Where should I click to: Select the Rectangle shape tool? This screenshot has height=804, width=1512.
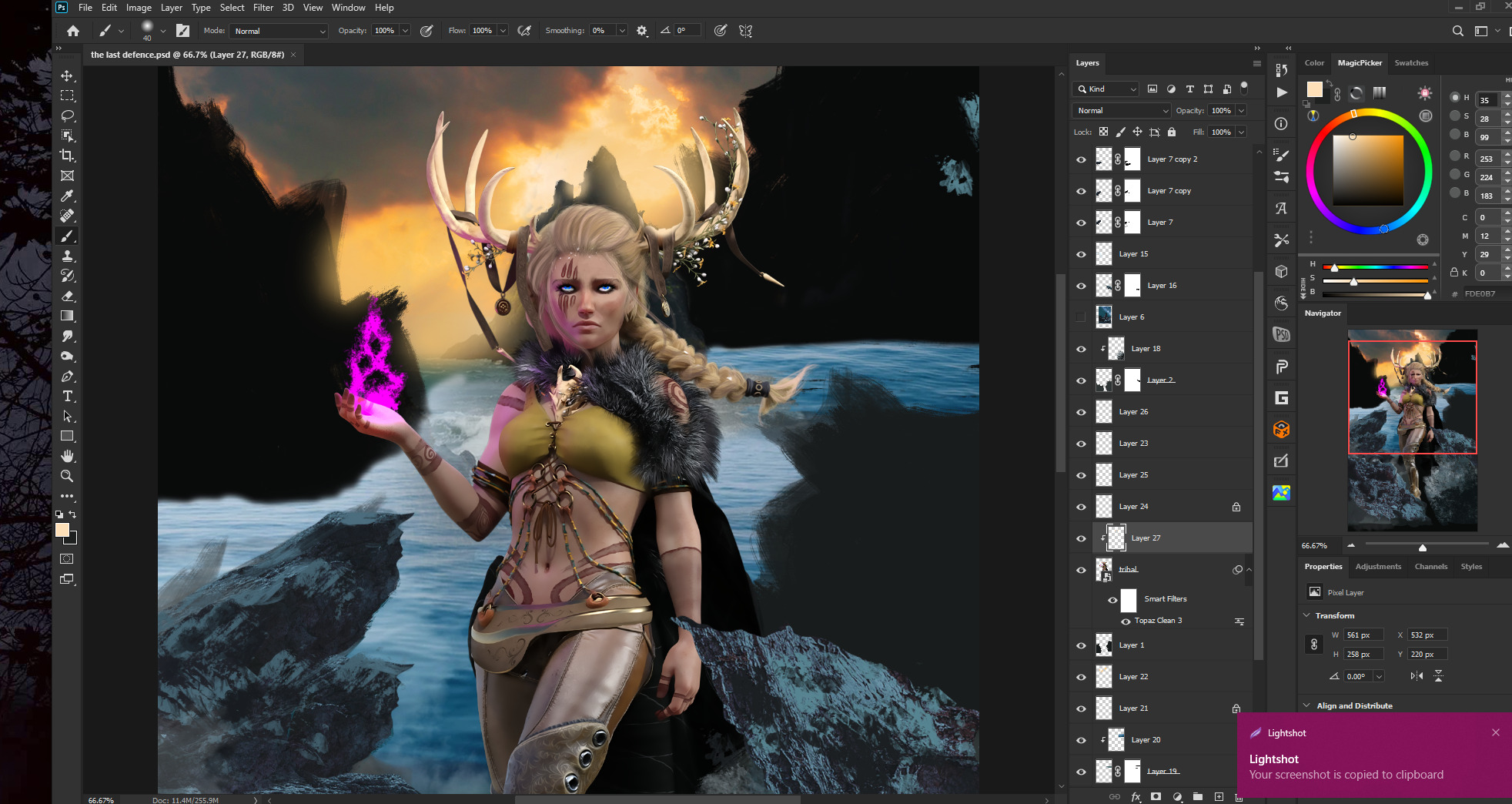(67, 436)
